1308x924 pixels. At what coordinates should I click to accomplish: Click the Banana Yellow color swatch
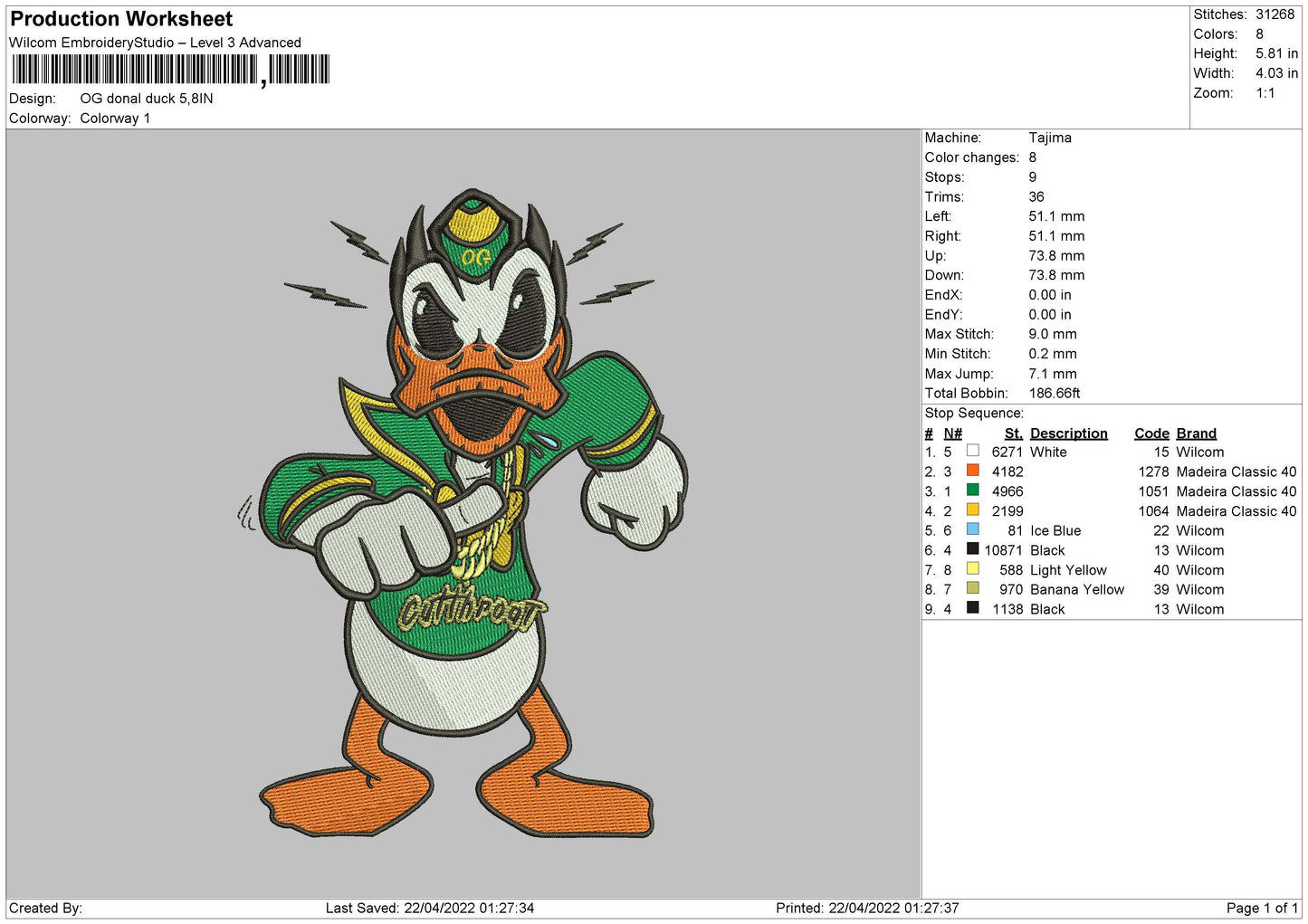972,588
